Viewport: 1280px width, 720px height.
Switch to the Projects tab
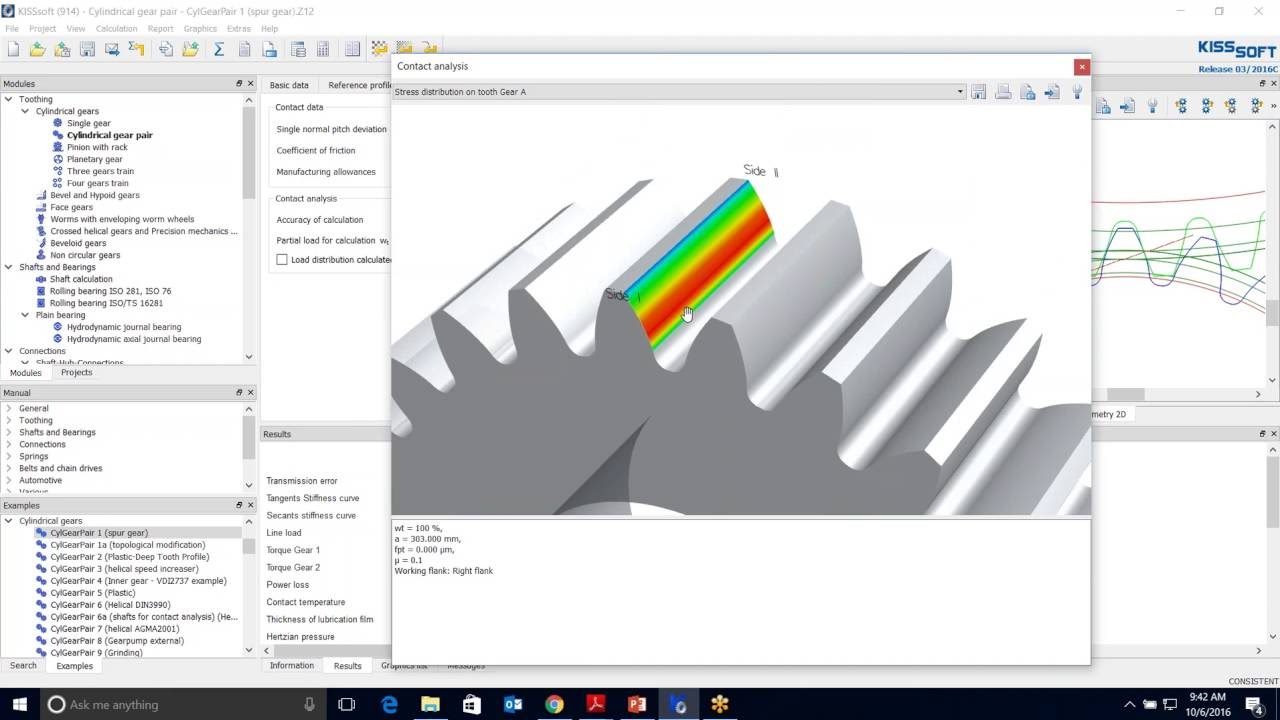click(77, 372)
